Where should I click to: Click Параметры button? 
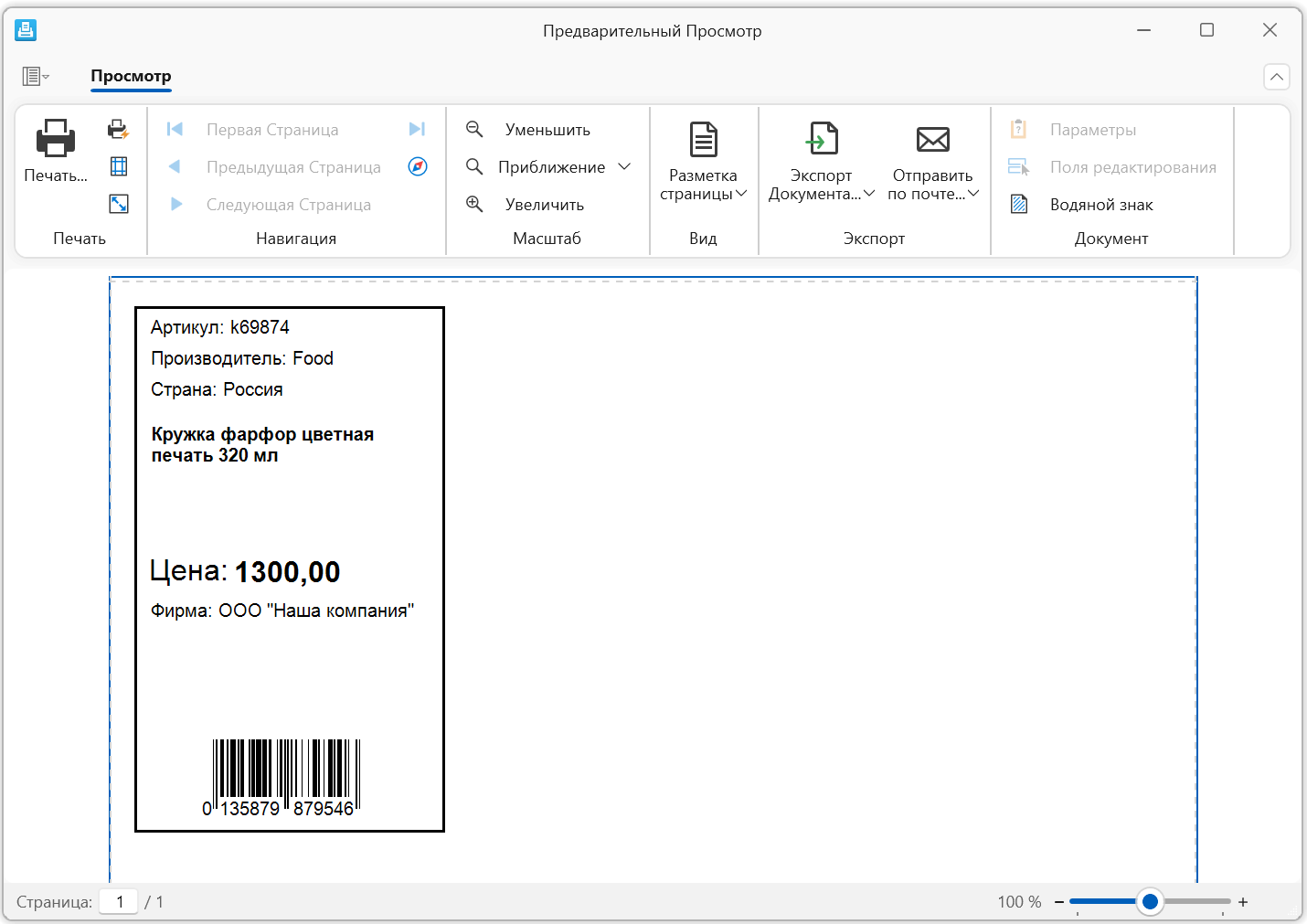(1093, 129)
